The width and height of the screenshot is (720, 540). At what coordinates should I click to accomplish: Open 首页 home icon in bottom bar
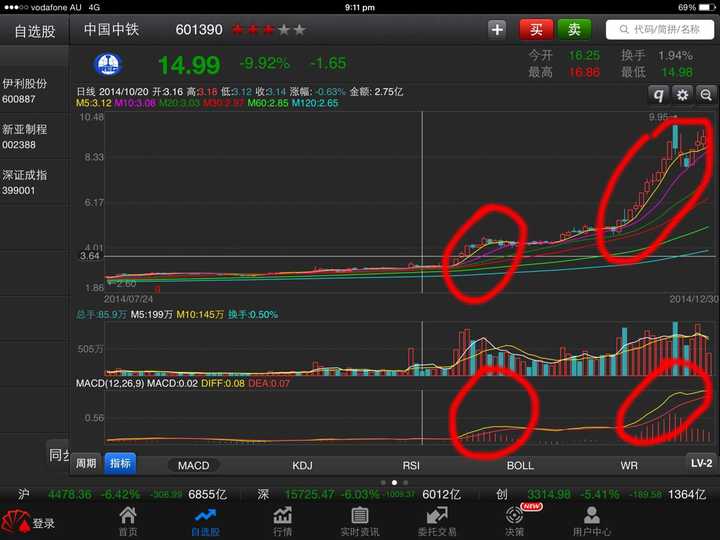(128, 522)
